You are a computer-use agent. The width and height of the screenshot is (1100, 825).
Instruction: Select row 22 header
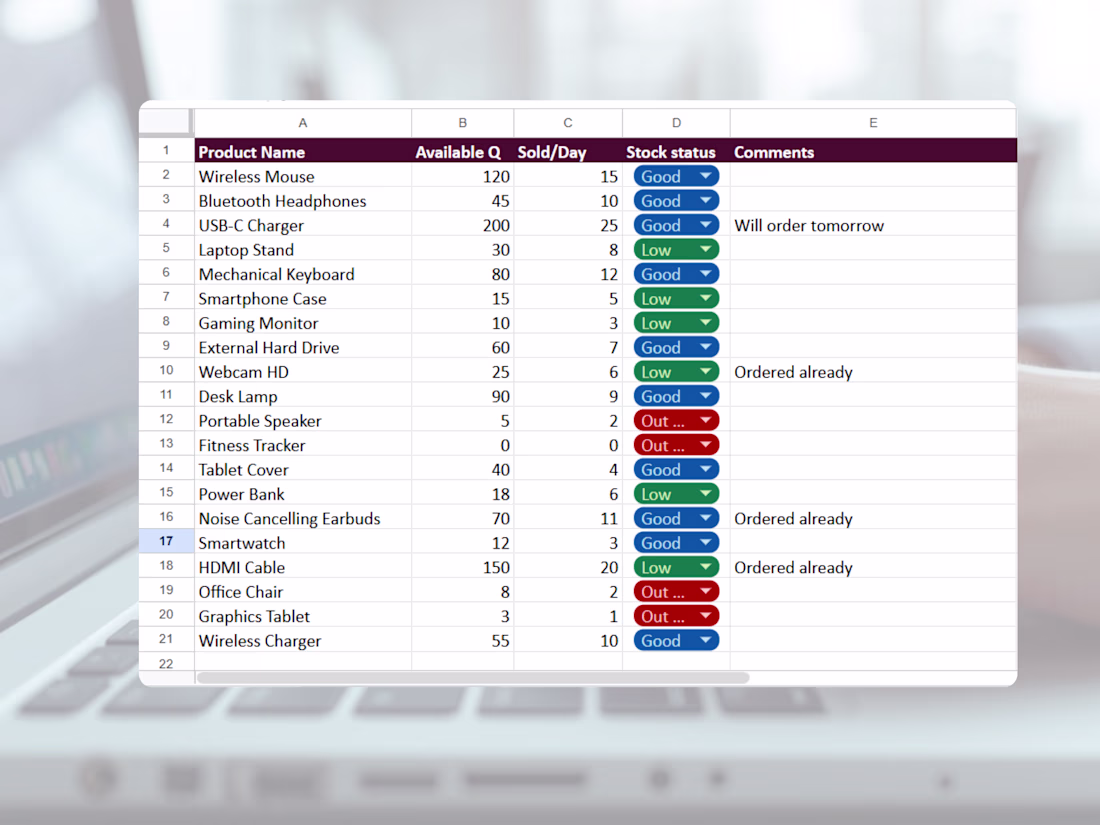coord(166,664)
